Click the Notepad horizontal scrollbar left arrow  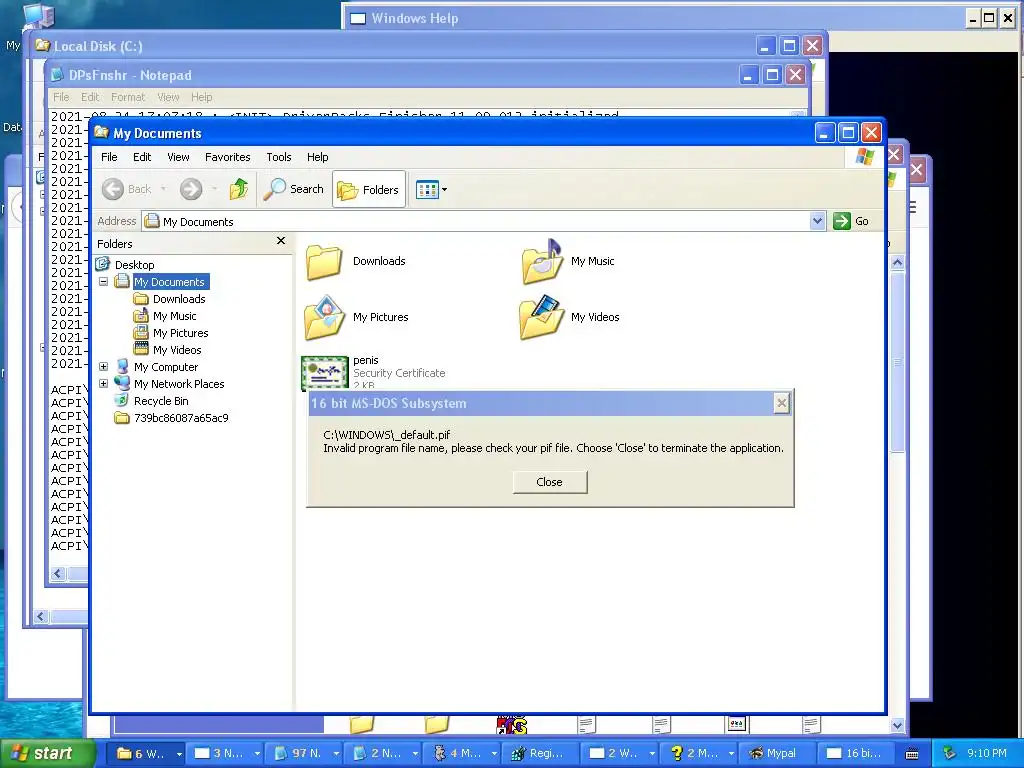pyautogui.click(x=58, y=573)
